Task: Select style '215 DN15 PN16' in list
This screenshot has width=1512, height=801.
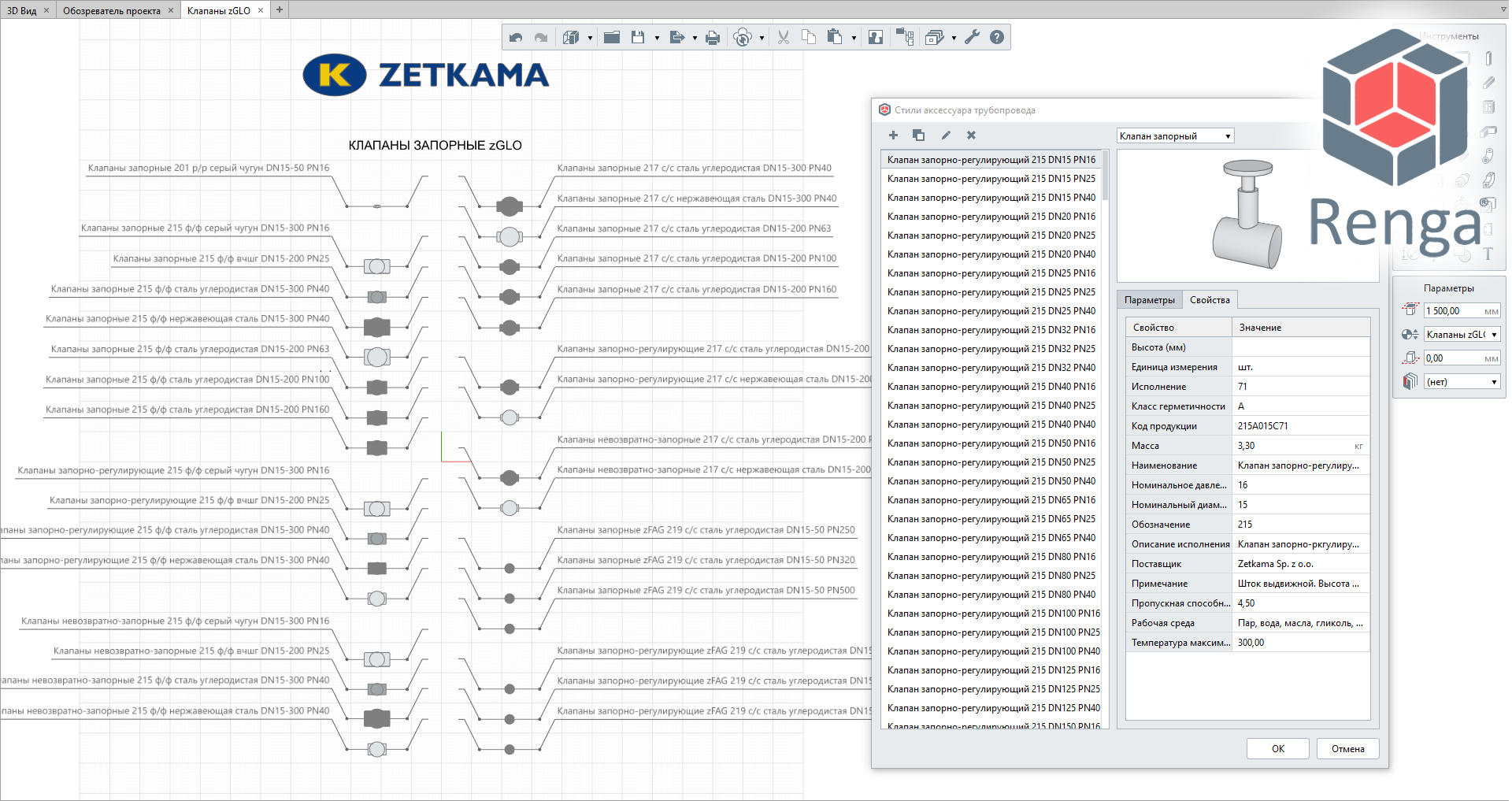Action: pos(991,160)
